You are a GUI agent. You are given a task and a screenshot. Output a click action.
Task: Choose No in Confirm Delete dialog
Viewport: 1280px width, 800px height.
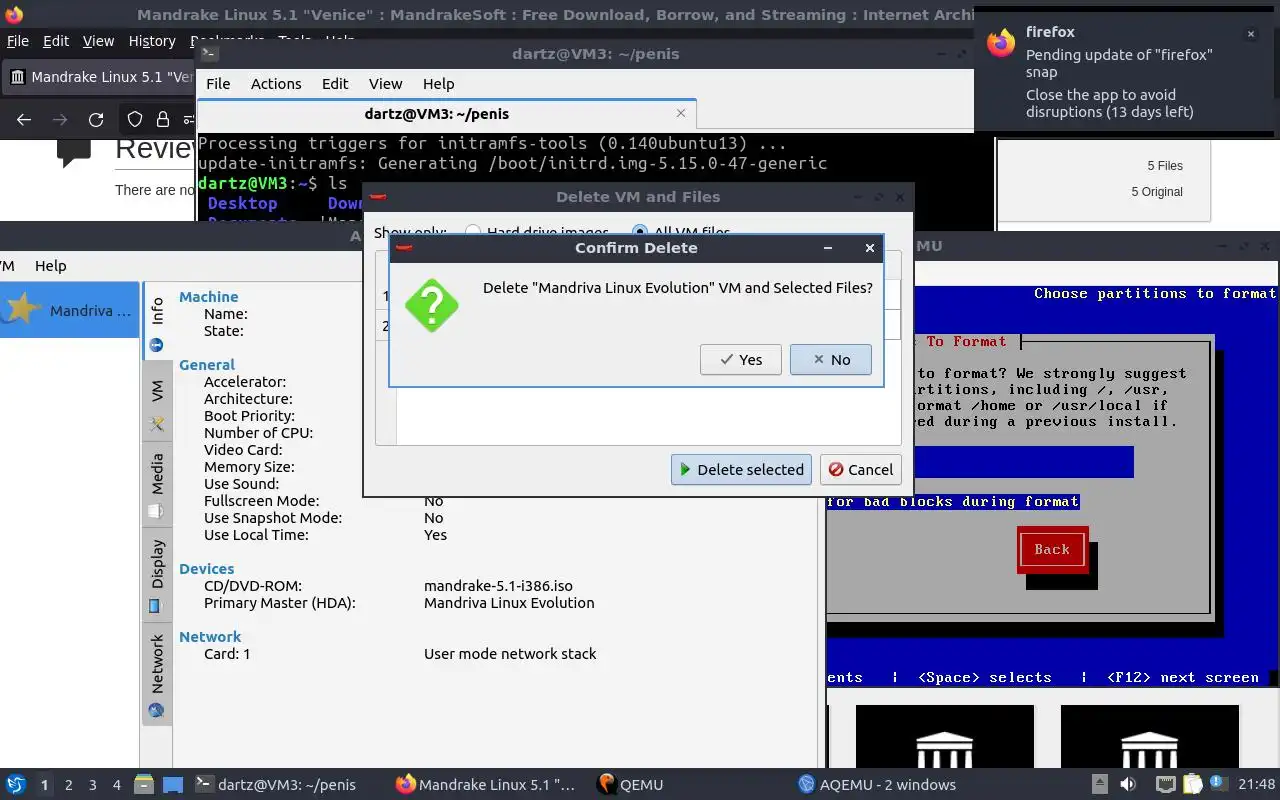coord(831,360)
